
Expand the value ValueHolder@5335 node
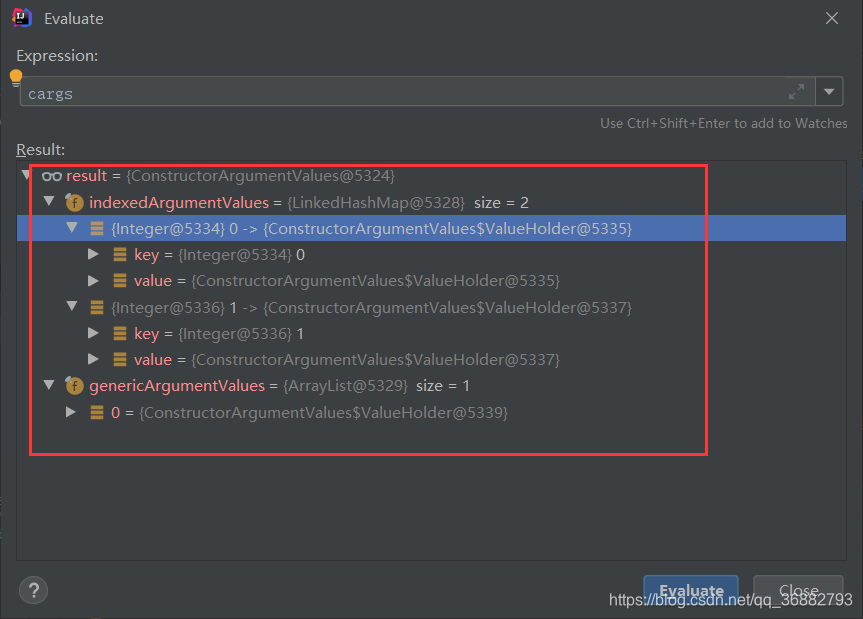[x=94, y=281]
